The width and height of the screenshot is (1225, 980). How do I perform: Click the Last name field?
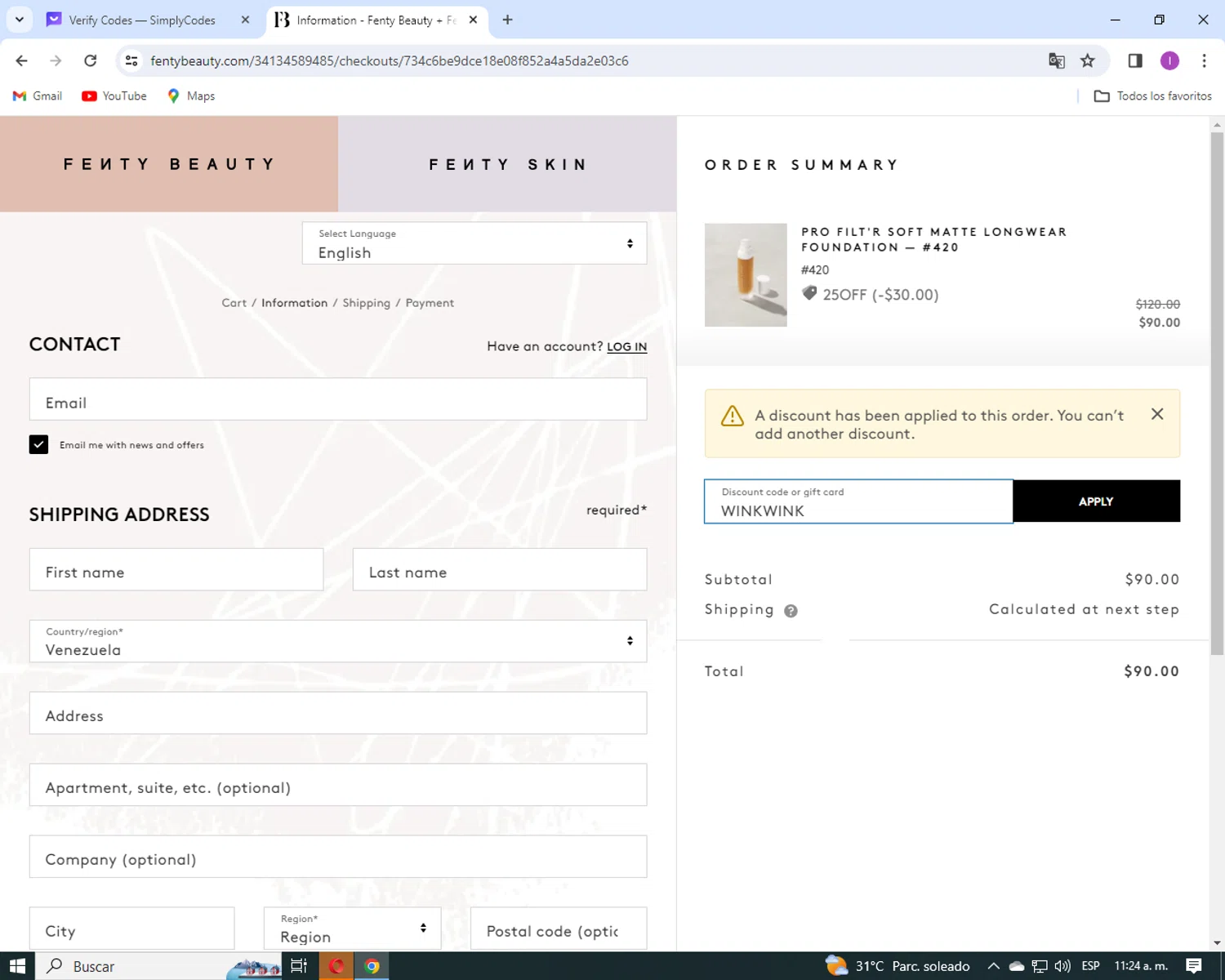pos(500,569)
